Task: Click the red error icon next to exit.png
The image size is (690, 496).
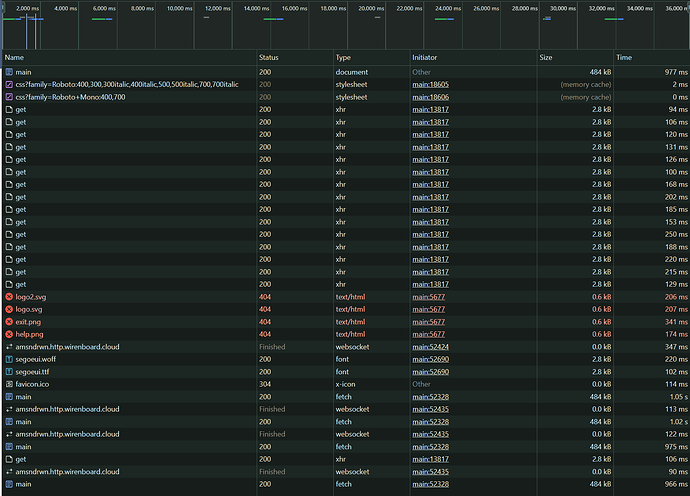Action: (9, 322)
